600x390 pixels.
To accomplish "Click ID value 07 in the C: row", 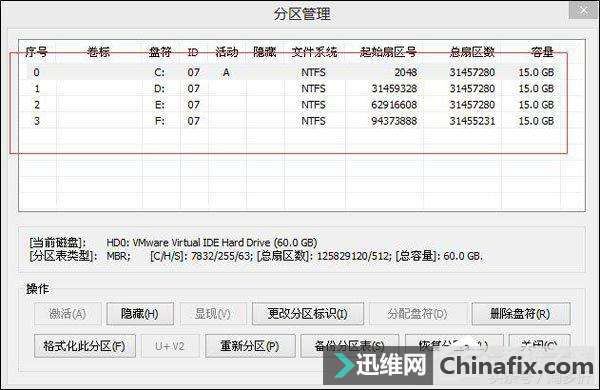I will (193, 72).
